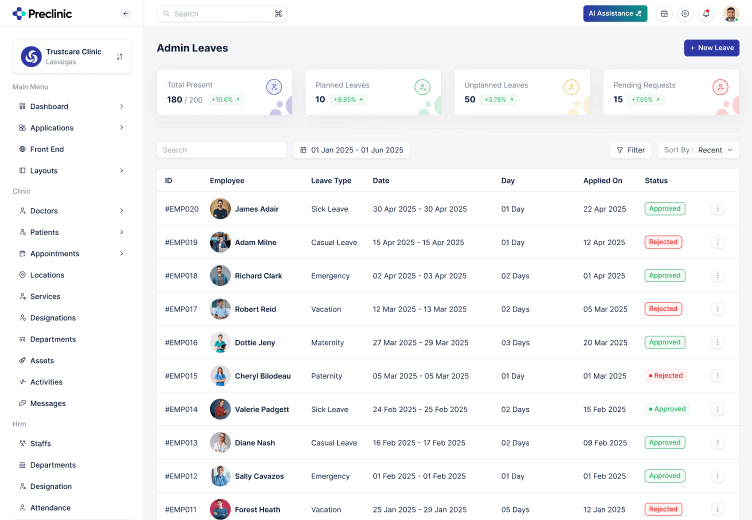752x520 pixels.
Task: Open the settings gear icon in the top bar
Action: [x=685, y=13]
